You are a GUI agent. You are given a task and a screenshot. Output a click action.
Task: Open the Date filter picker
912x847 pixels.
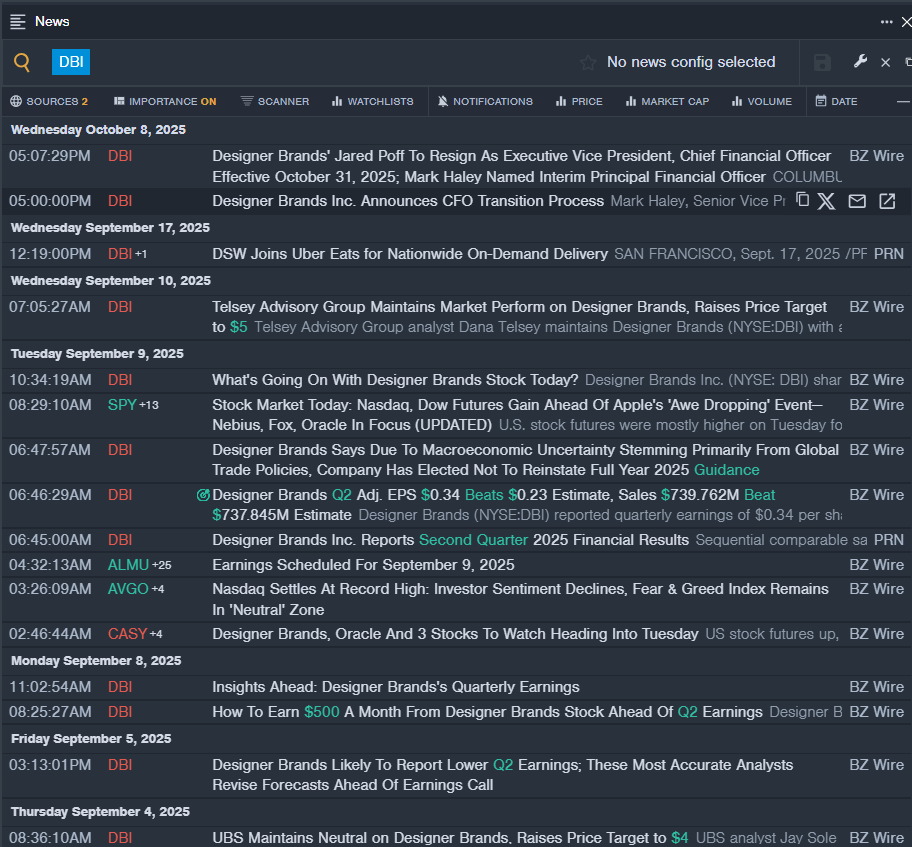coord(836,101)
